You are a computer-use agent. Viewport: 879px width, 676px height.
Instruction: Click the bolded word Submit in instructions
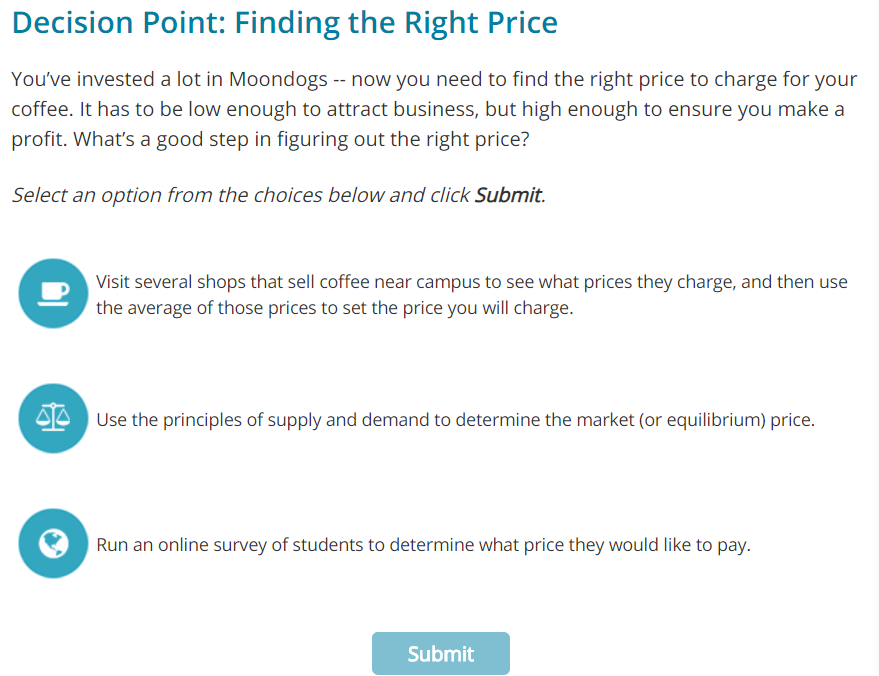click(508, 195)
